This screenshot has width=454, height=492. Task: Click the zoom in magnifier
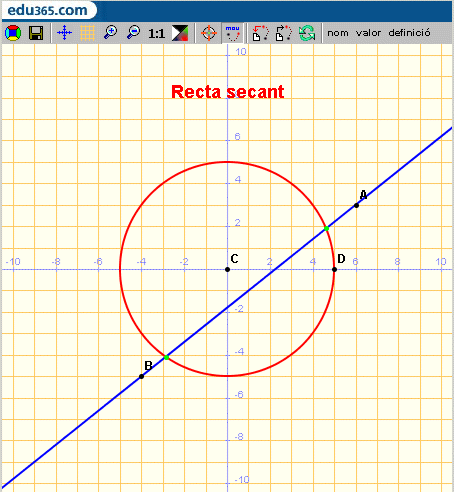[110, 33]
